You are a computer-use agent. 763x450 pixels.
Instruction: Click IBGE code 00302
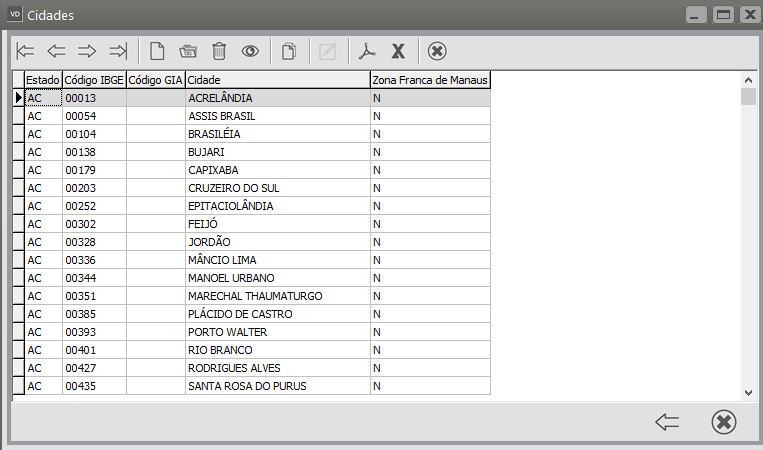(x=94, y=224)
